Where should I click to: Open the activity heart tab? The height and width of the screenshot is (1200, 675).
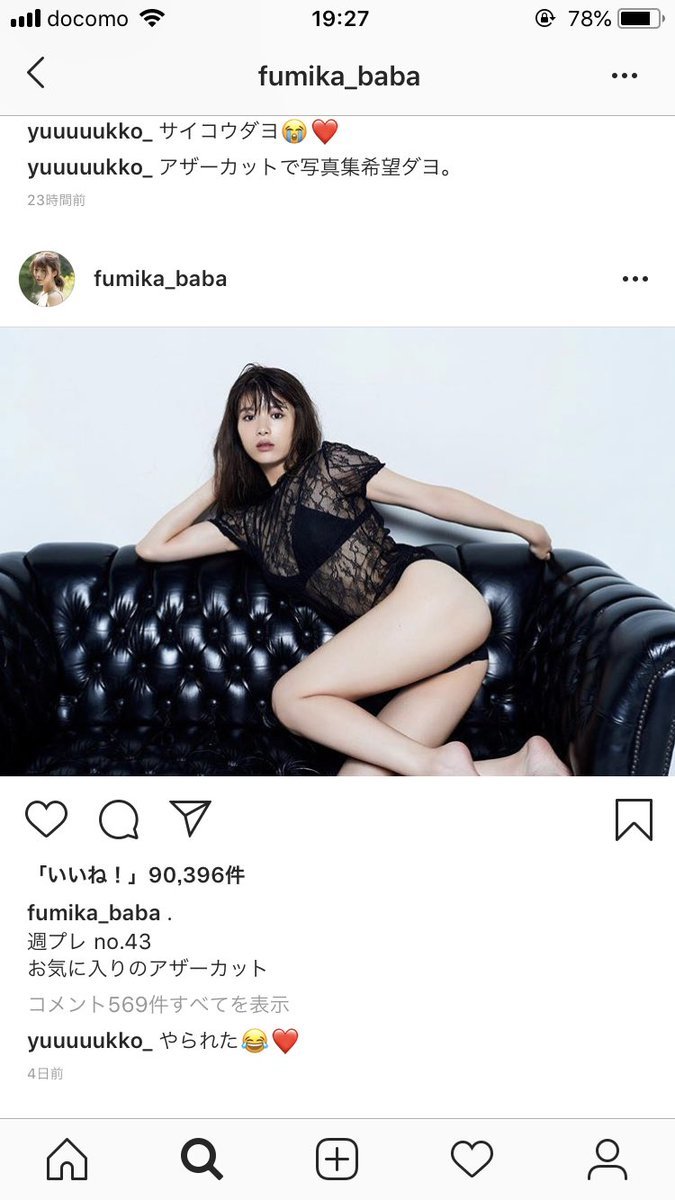click(x=472, y=1160)
